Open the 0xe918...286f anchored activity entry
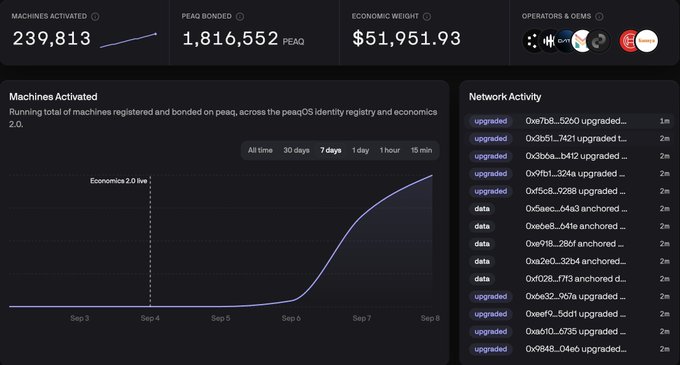 click(x=569, y=244)
